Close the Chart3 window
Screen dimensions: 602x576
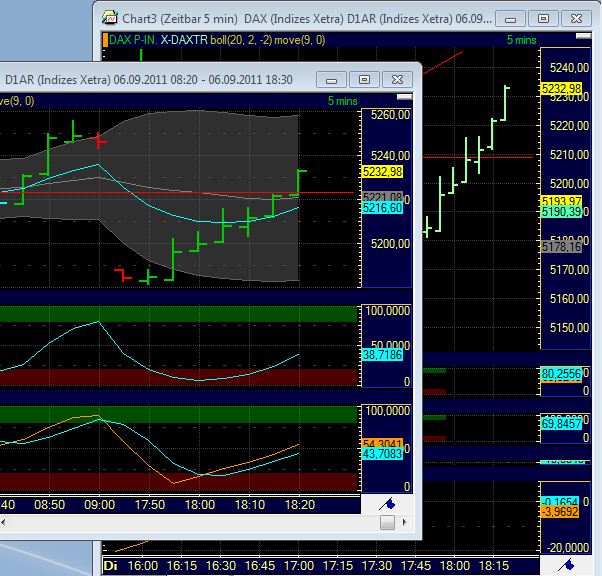[576, 19]
